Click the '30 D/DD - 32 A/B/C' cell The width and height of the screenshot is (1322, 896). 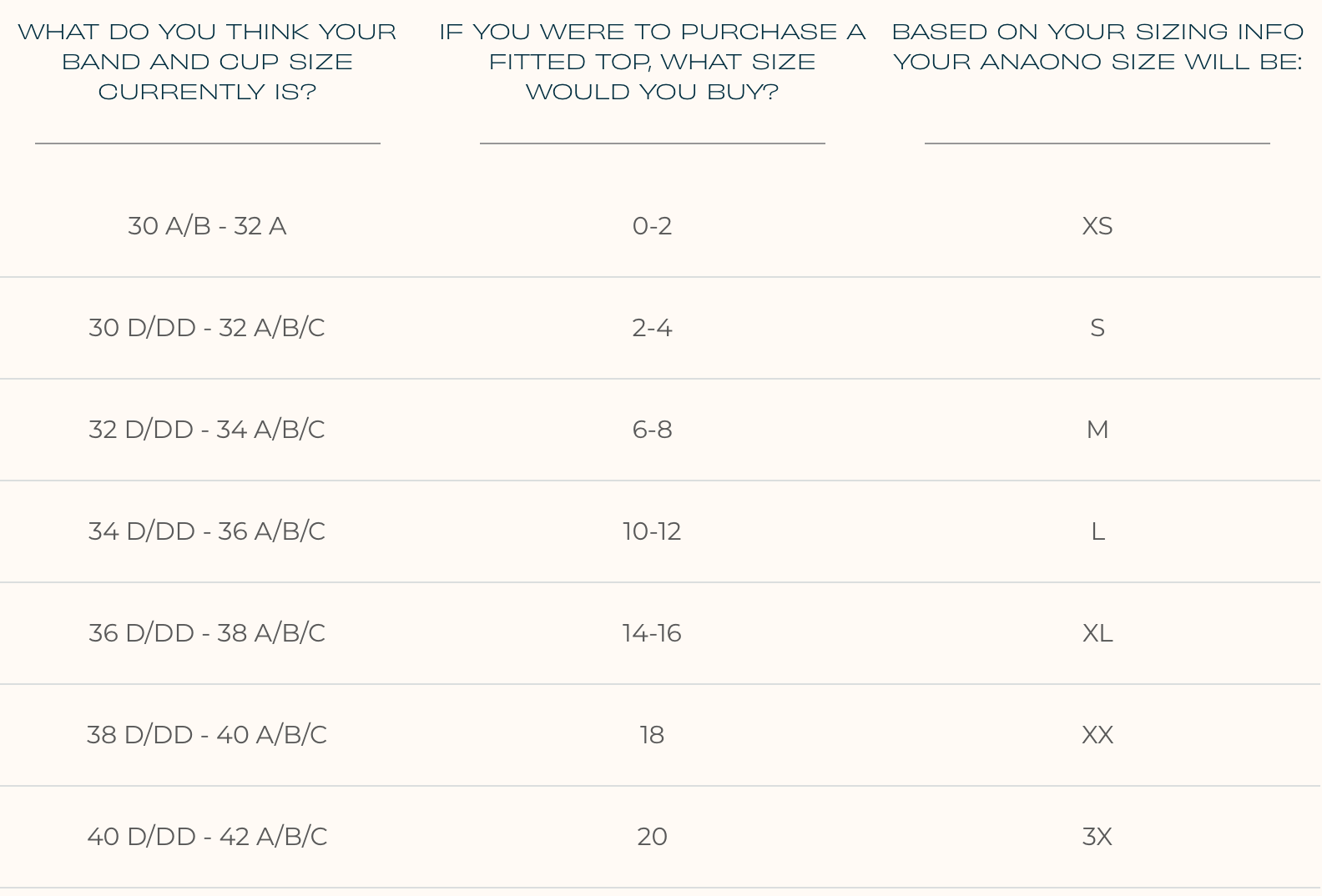coord(207,328)
